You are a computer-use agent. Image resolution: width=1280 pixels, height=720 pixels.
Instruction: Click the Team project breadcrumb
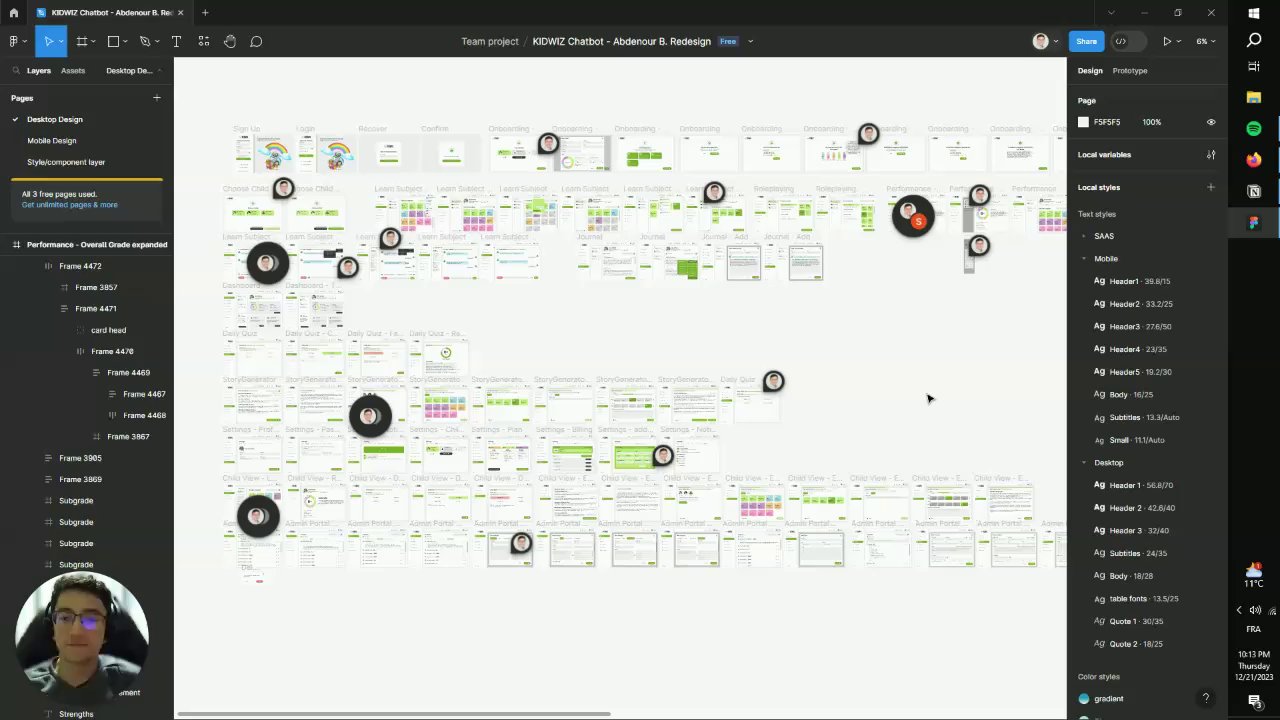point(490,41)
